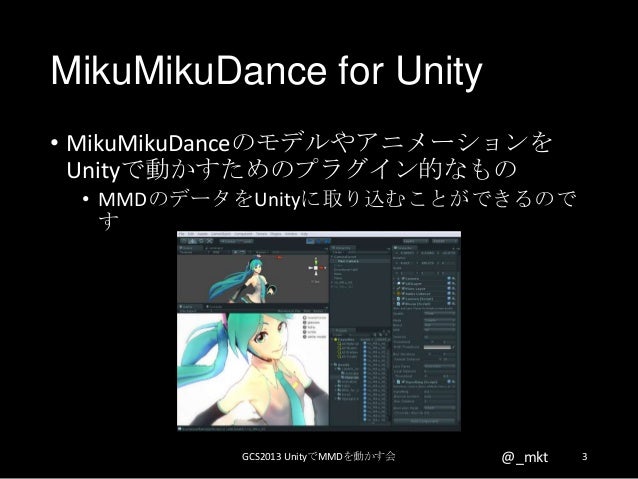The height and width of the screenshot is (479, 638).
Task: Open the Edit menu in Unity
Action: pyautogui.click(x=190, y=234)
